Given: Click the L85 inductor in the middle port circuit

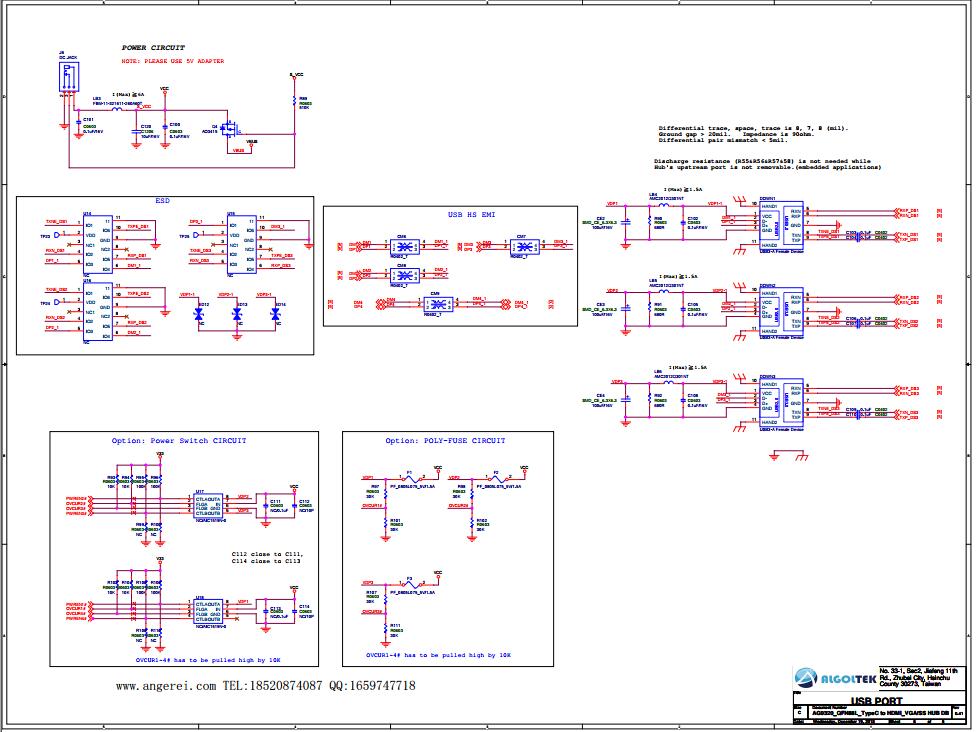Looking at the screenshot, I should (x=664, y=291).
